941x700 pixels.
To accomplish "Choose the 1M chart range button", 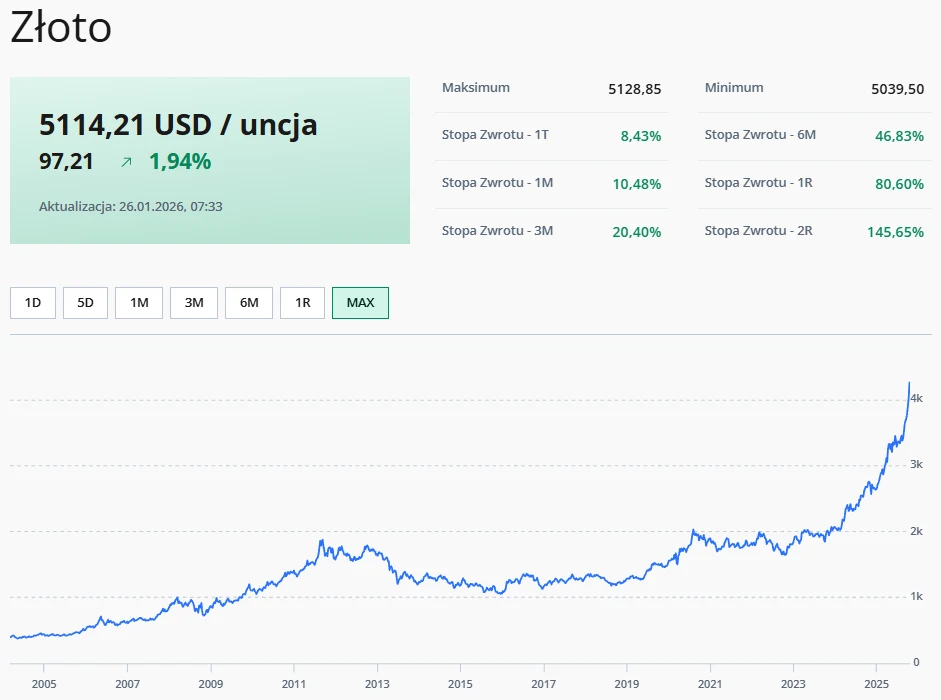I will click(139, 303).
